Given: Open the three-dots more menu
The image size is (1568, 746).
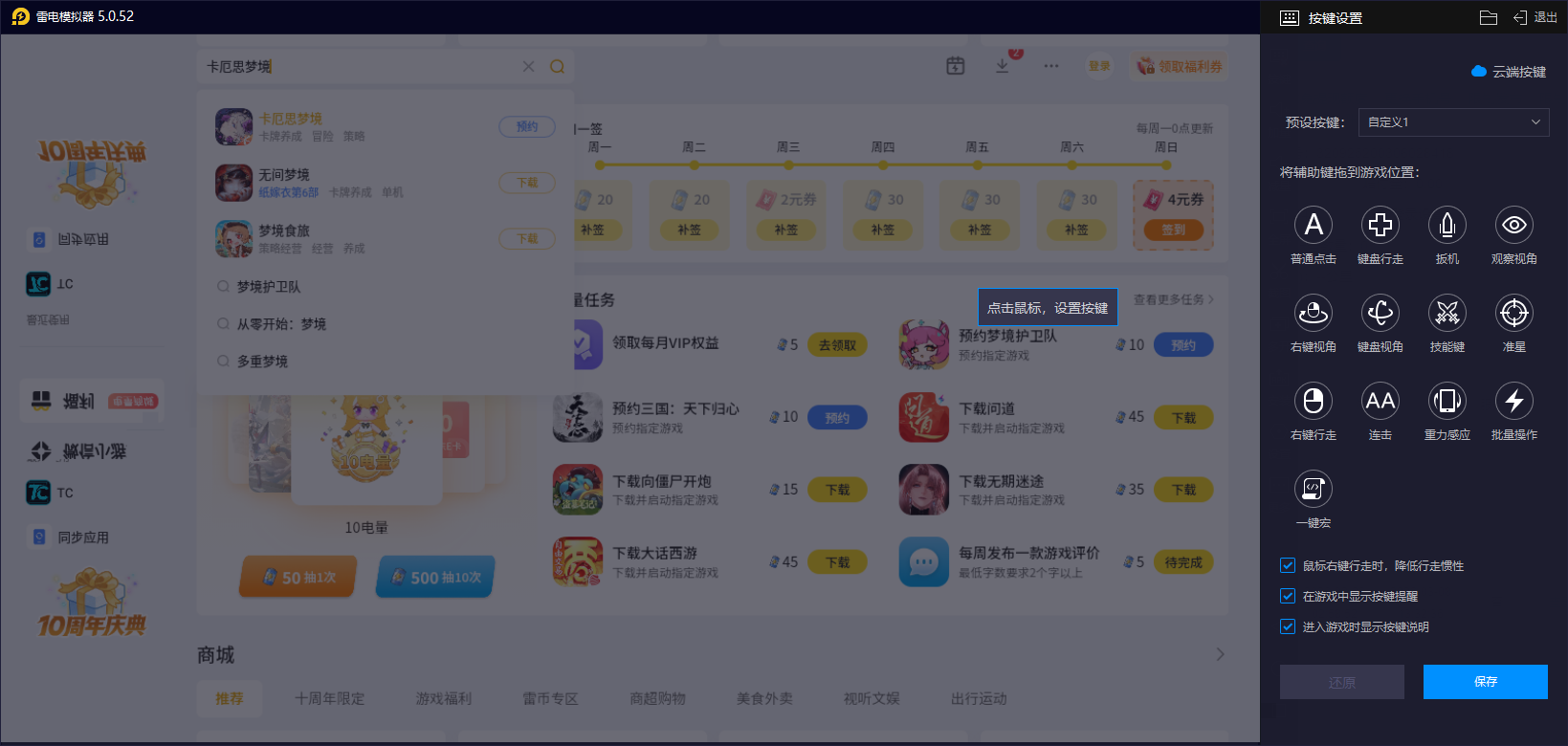Looking at the screenshot, I should 1051,66.
